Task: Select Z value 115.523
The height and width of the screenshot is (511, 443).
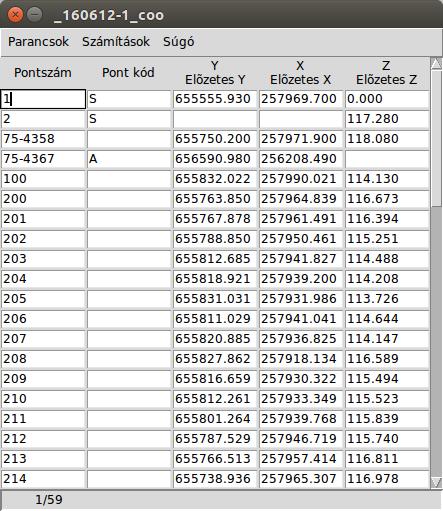Action: pos(387,399)
